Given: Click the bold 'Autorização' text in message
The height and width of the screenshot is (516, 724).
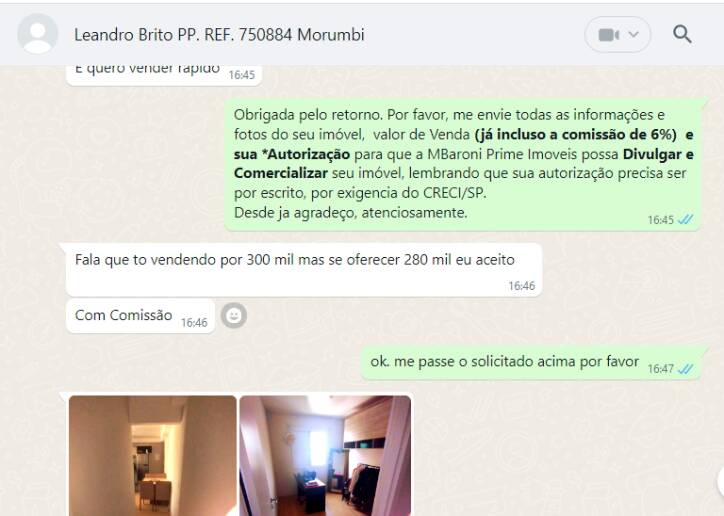Looking at the screenshot, I should click(306, 154).
